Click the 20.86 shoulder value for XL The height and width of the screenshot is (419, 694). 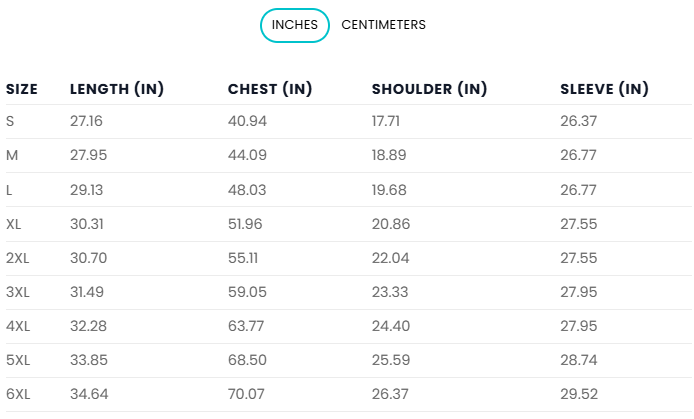[391, 224]
